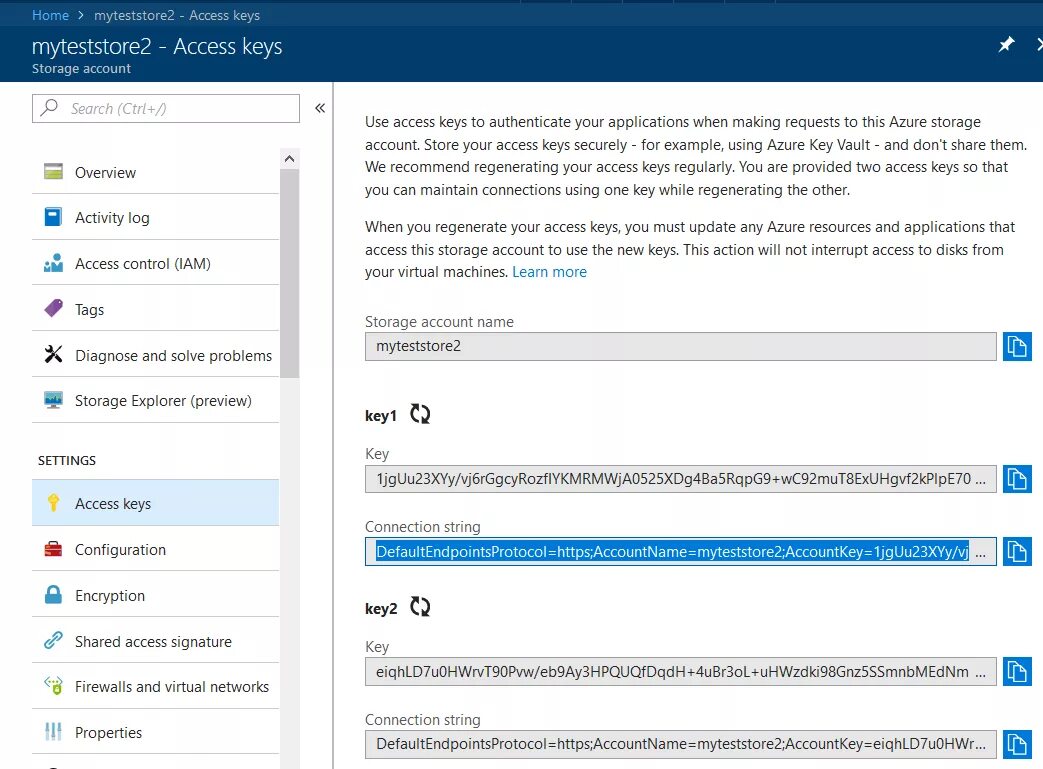Click the Access control people icon
The height and width of the screenshot is (769, 1043).
[53, 263]
